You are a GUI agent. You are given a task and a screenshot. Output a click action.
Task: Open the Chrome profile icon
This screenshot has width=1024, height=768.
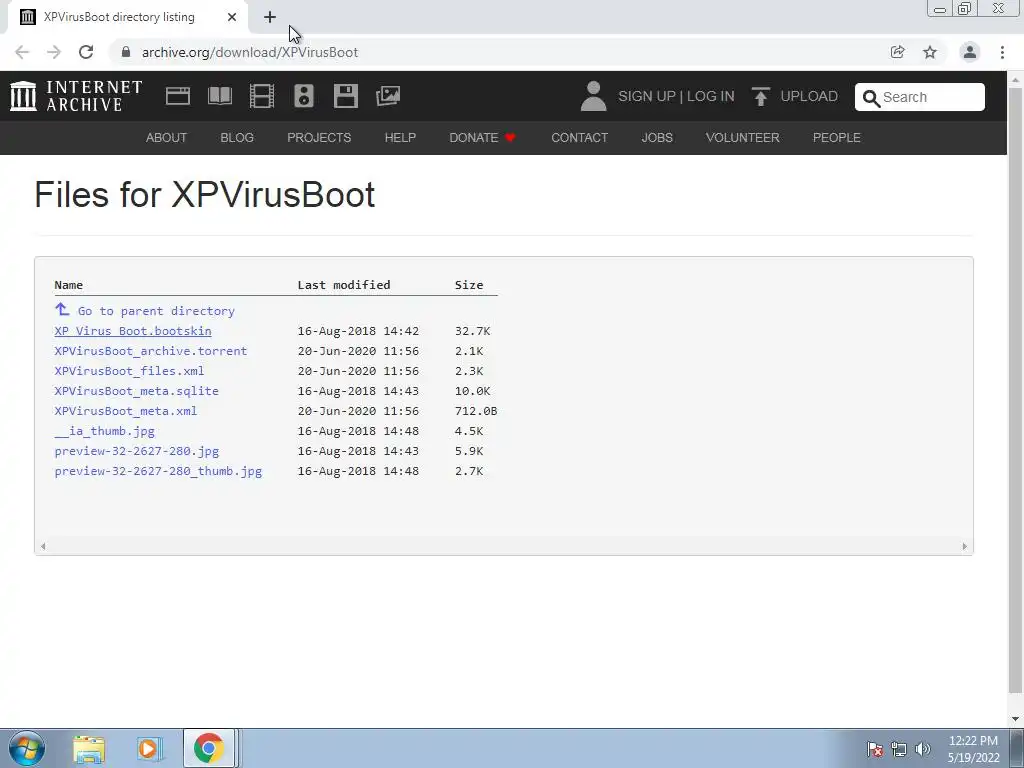[x=970, y=52]
